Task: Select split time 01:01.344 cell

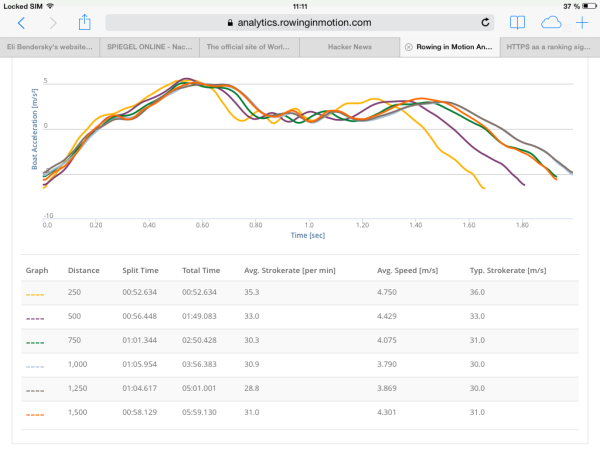Action: [x=140, y=340]
